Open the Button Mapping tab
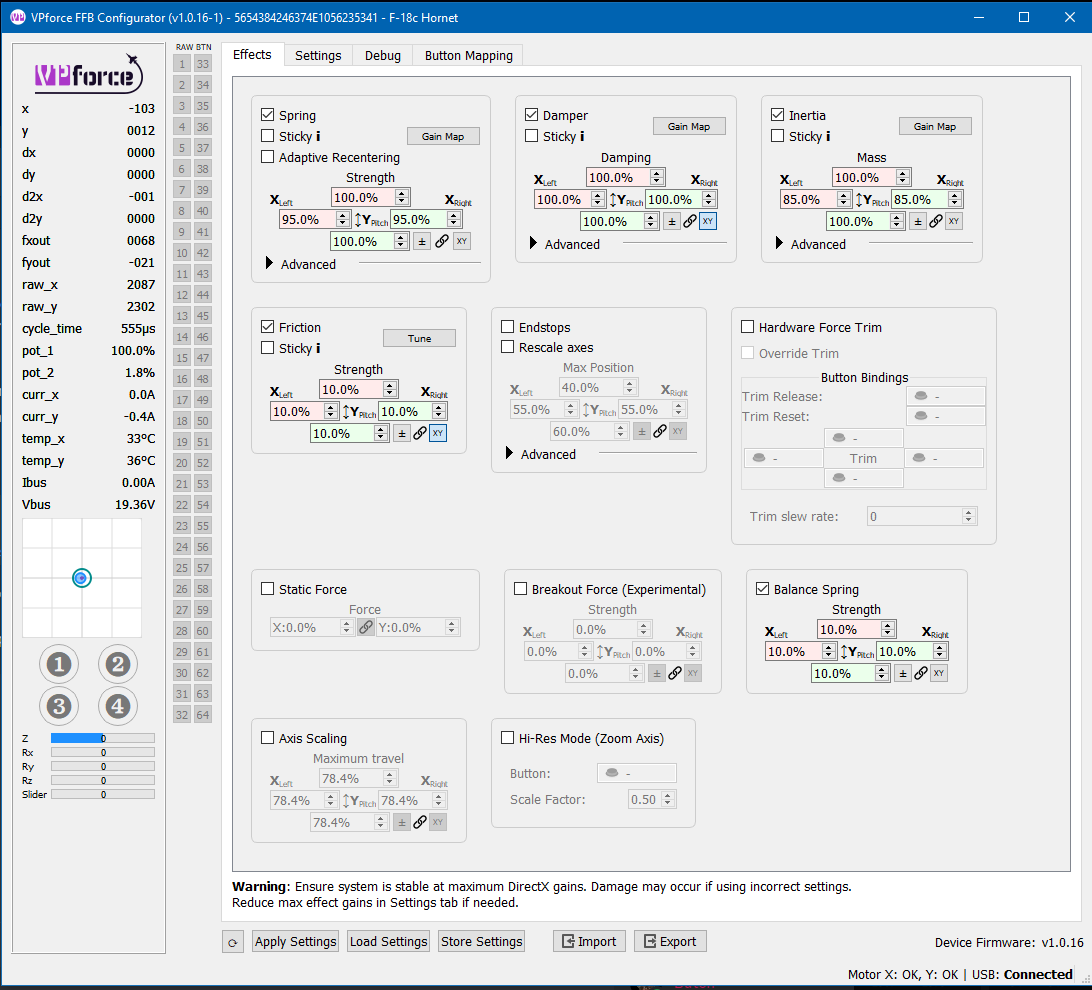1092x990 pixels. (x=469, y=56)
